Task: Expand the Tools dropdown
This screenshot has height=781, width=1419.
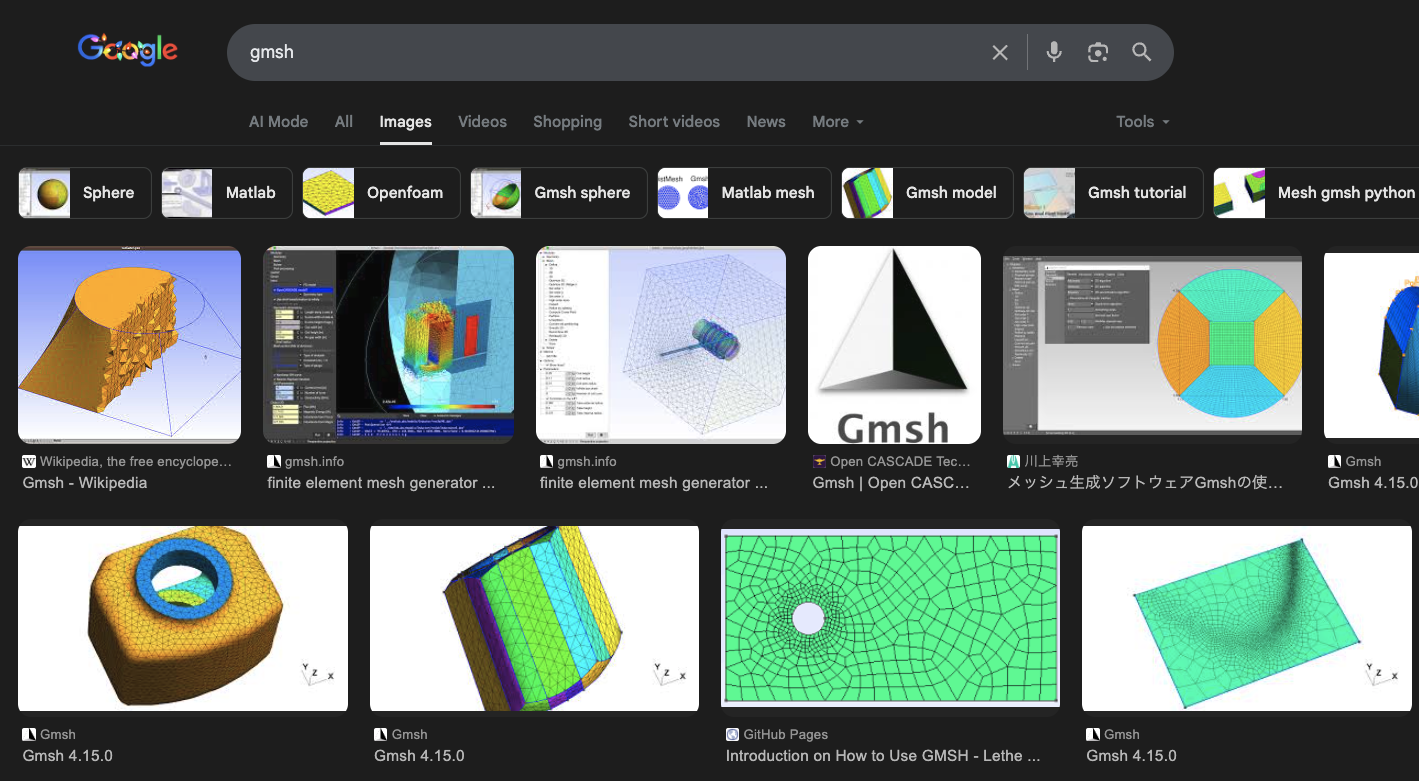Action: (1143, 122)
